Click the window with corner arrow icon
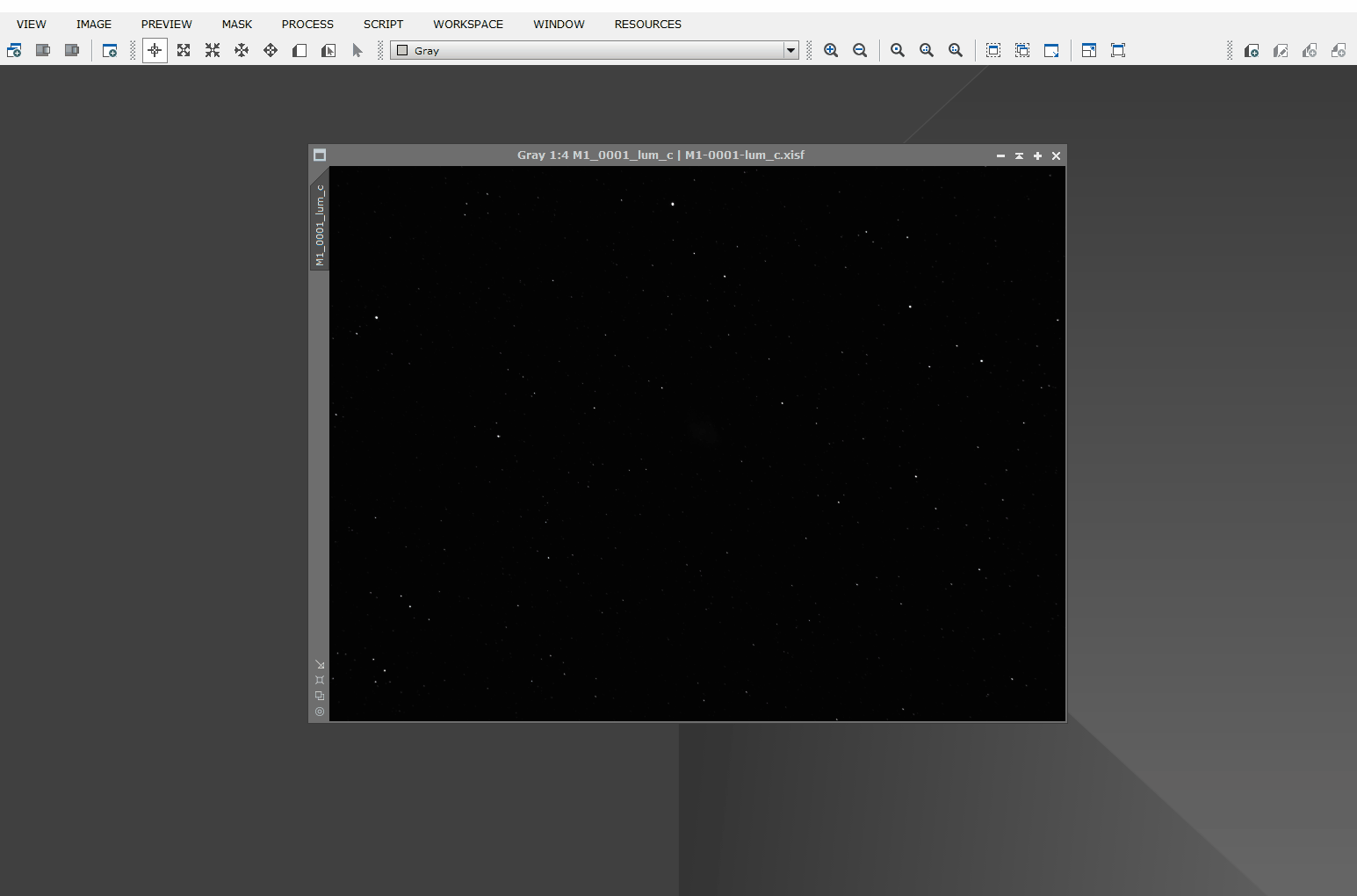Image resolution: width=1357 pixels, height=896 pixels. (x=1051, y=50)
